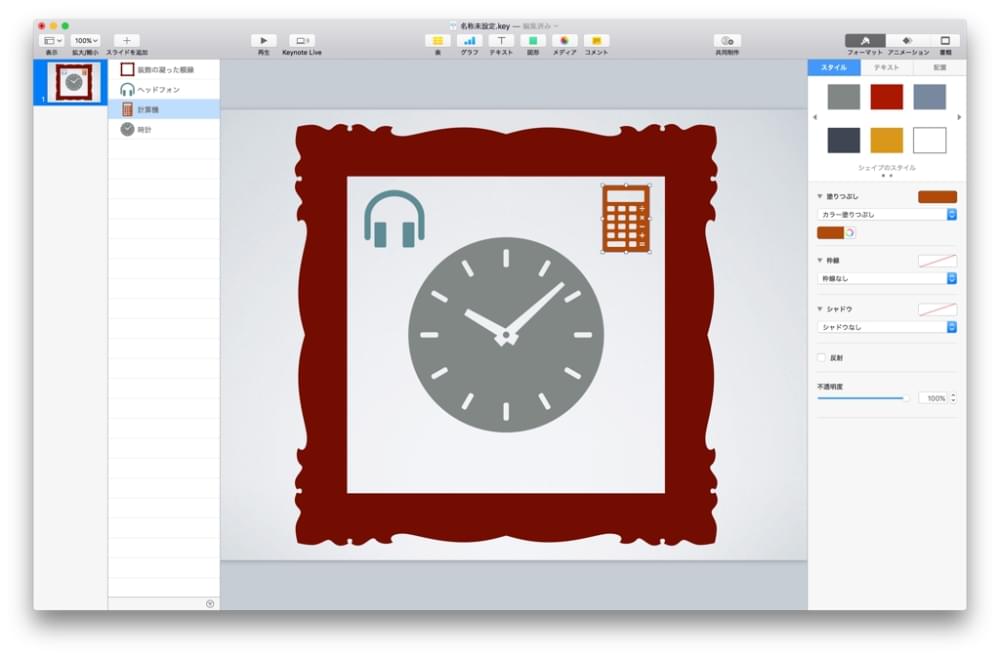Add a comment with コメント icon
This screenshot has height=658, width=1000.
[x=596, y=41]
